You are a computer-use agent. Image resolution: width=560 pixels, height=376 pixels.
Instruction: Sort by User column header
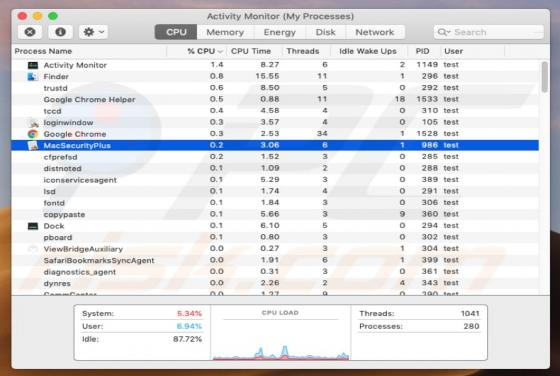[472, 51]
